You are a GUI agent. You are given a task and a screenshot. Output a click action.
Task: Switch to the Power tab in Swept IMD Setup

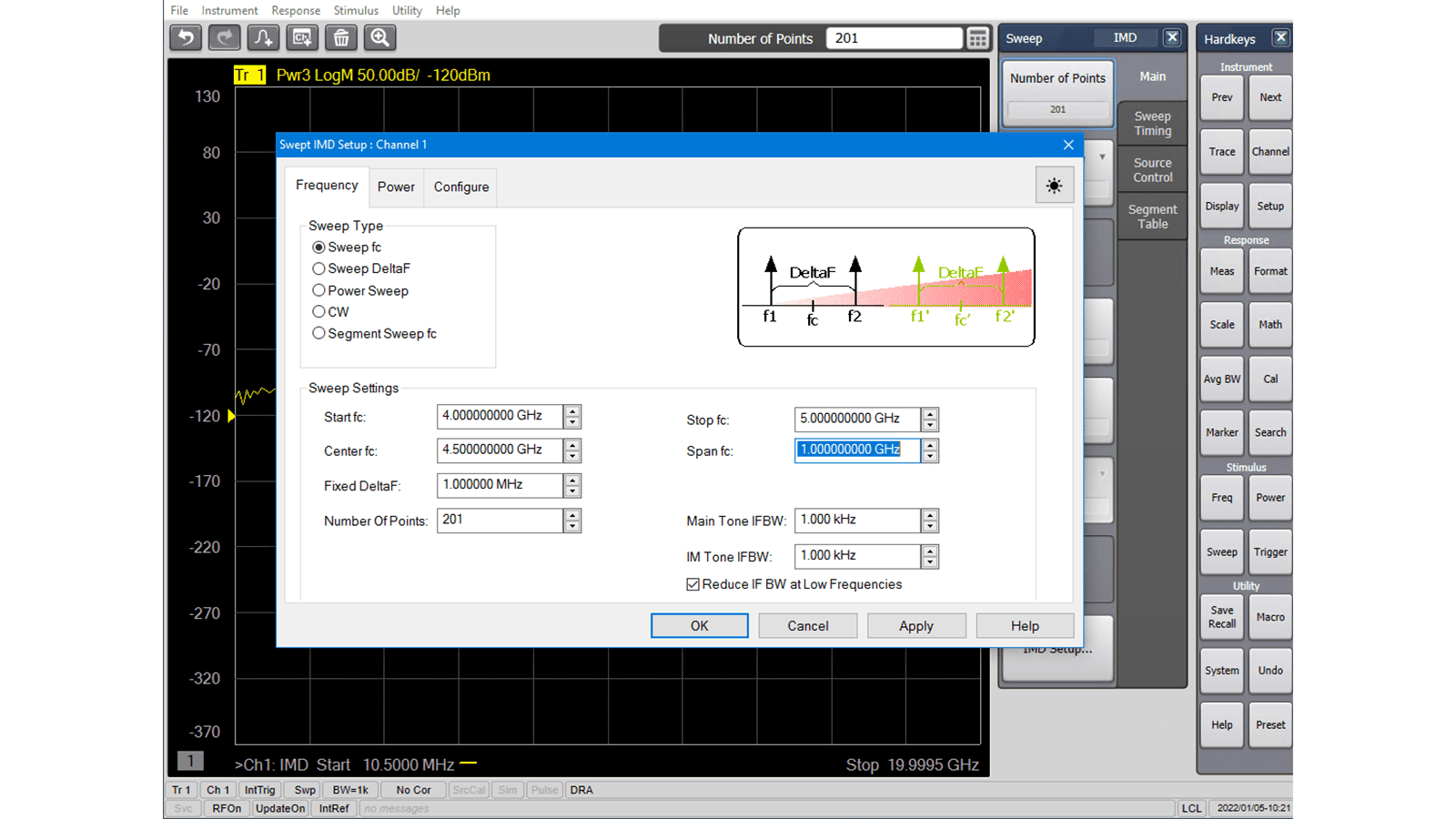point(396,187)
